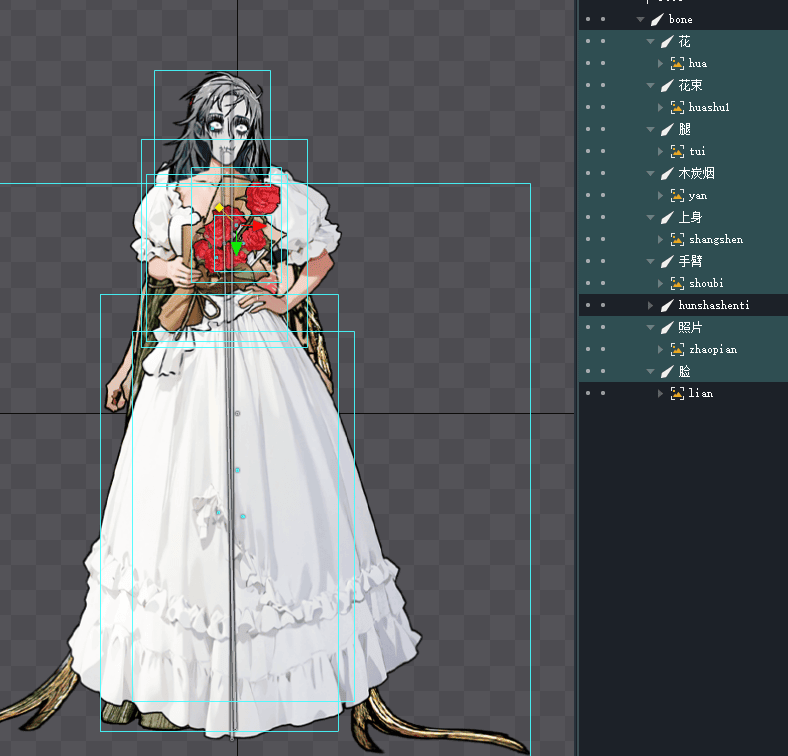788x756 pixels.
Task: Select the 手臂 bone label
Action: coord(690,262)
